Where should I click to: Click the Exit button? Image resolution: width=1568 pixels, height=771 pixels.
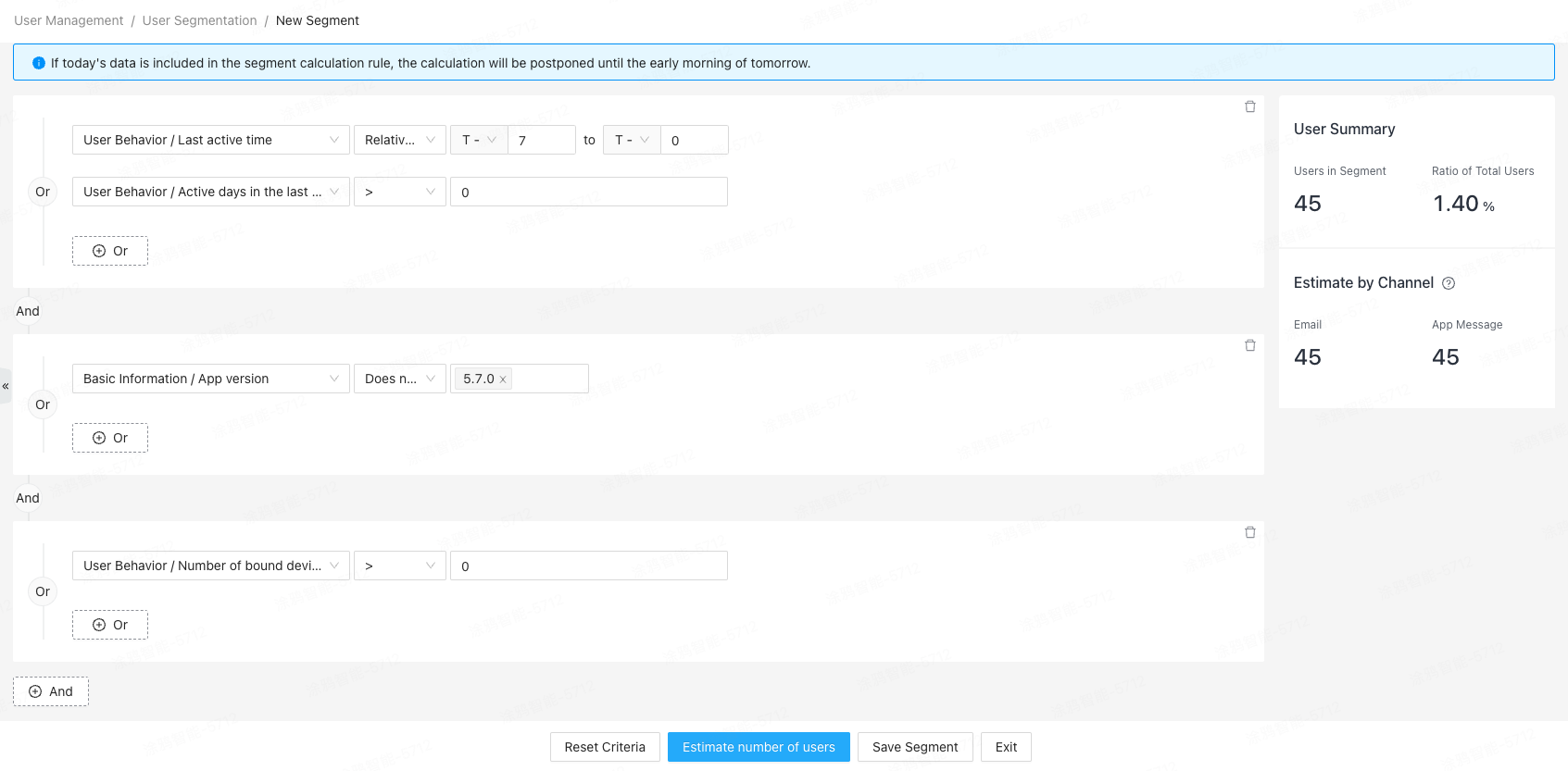point(1006,747)
